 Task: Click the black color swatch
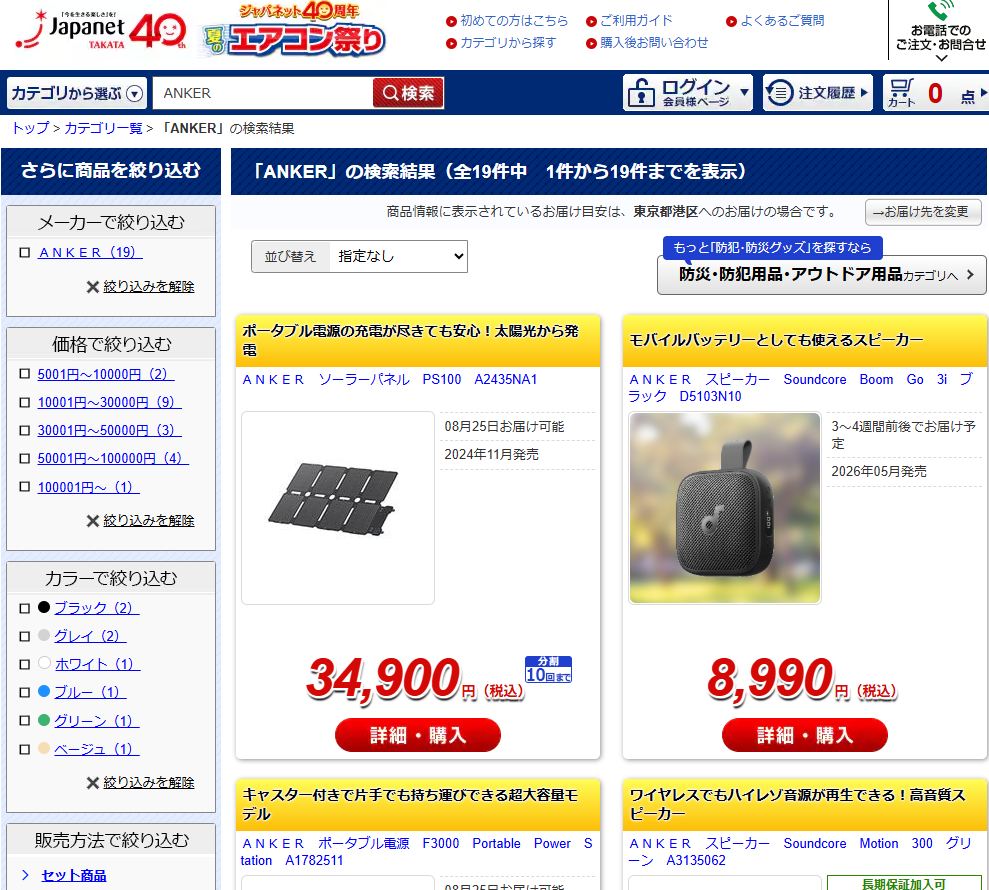point(44,607)
